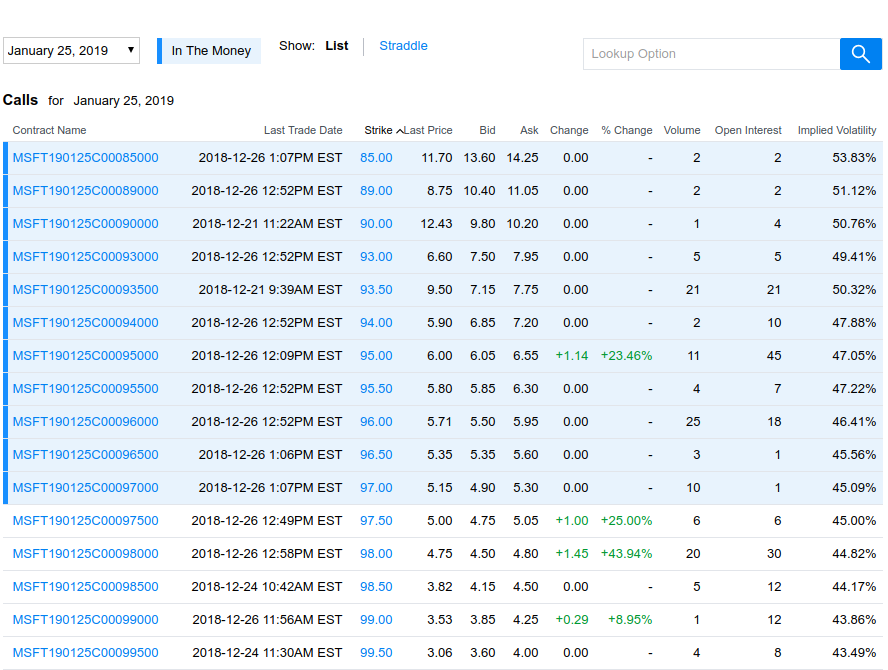Click the 89.00 strike price link
This screenshot has width=888, height=670.
click(376, 191)
